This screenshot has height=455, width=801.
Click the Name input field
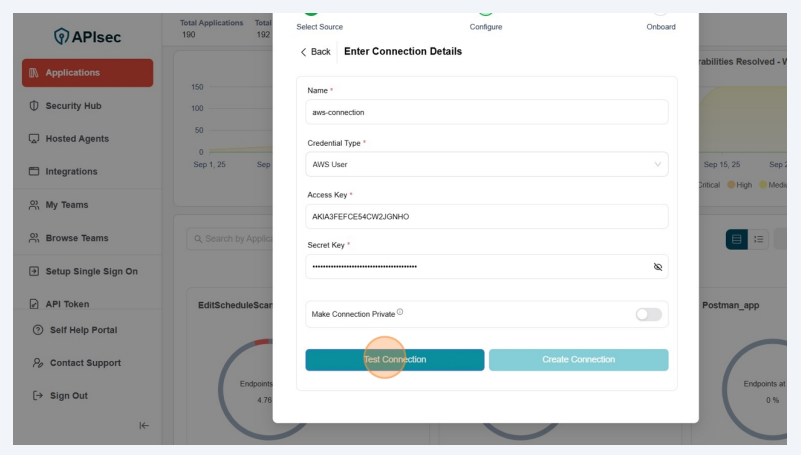(x=486, y=112)
